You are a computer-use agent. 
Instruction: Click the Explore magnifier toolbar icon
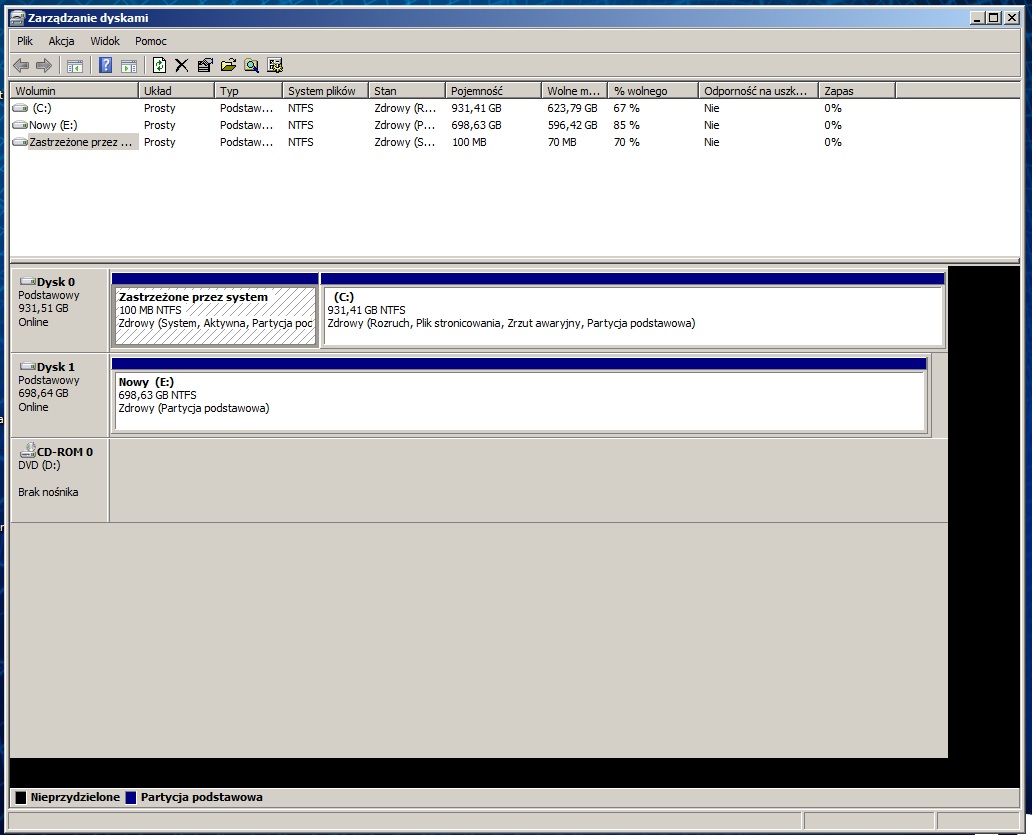[x=251, y=65]
